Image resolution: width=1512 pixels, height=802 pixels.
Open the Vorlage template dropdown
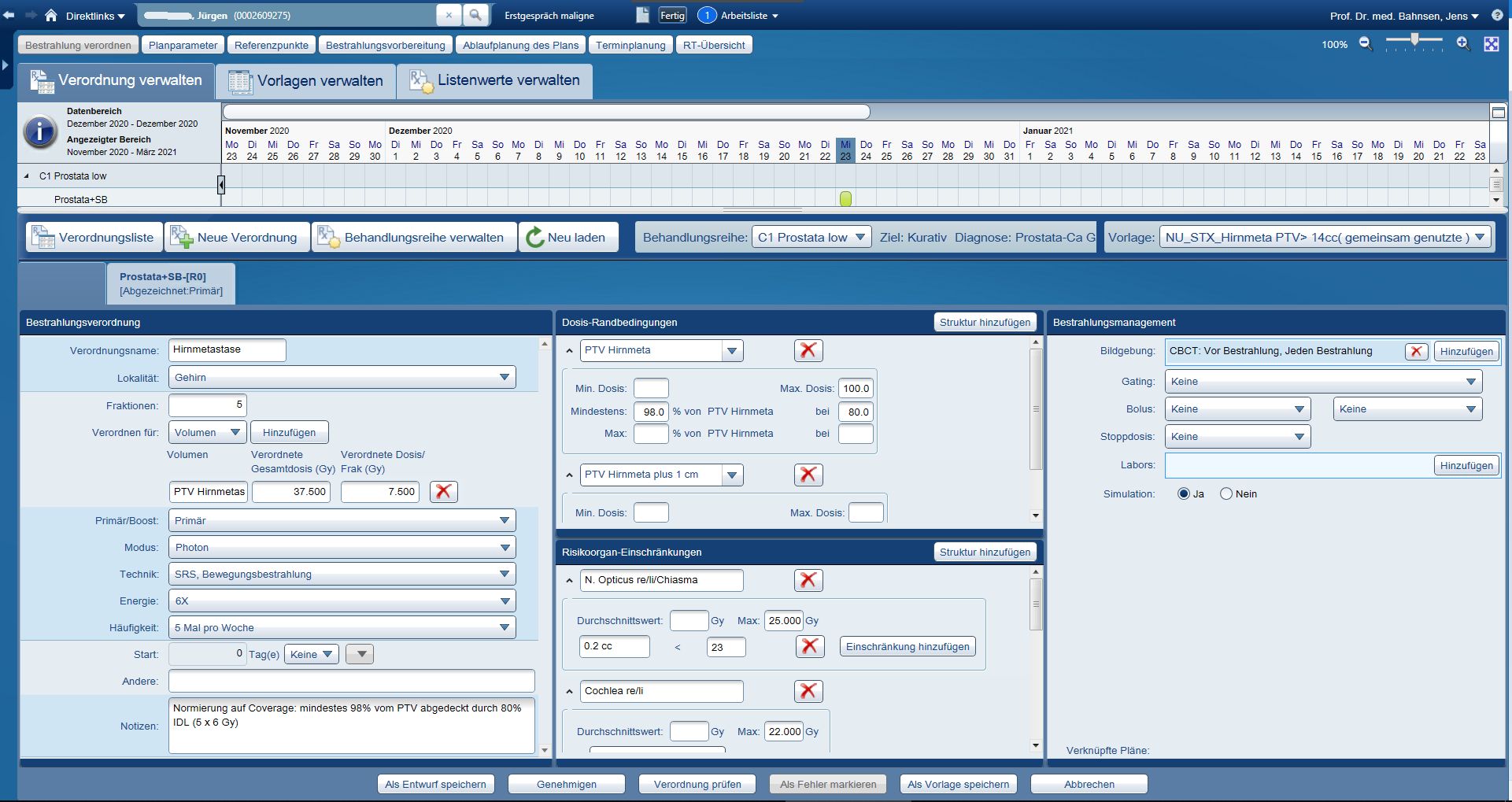coord(1480,238)
